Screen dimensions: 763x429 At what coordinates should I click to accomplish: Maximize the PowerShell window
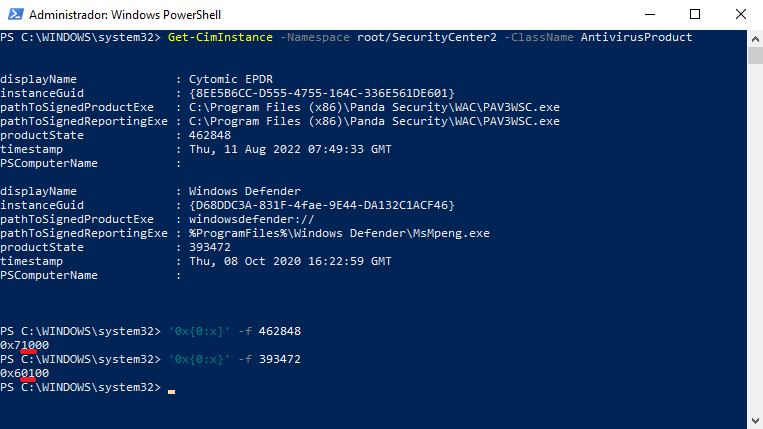695,14
